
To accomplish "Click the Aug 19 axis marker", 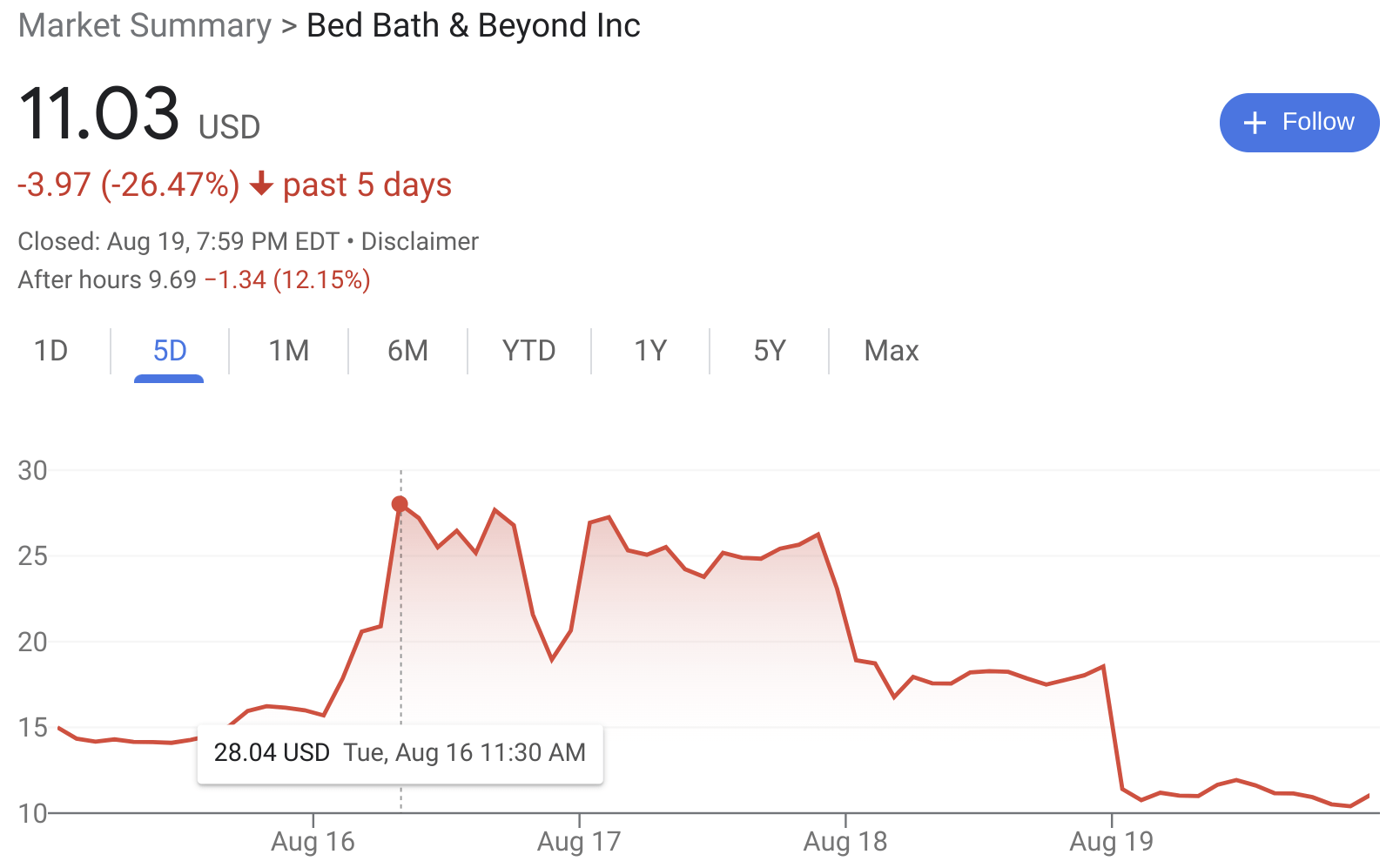I will pos(1112,841).
